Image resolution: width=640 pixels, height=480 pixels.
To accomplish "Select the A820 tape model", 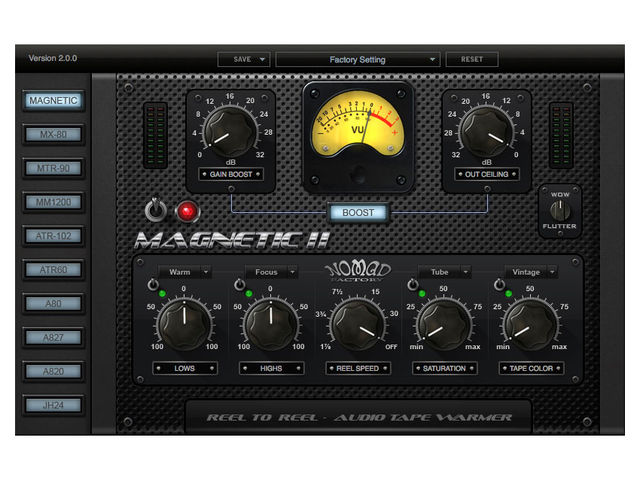I will coord(53,371).
